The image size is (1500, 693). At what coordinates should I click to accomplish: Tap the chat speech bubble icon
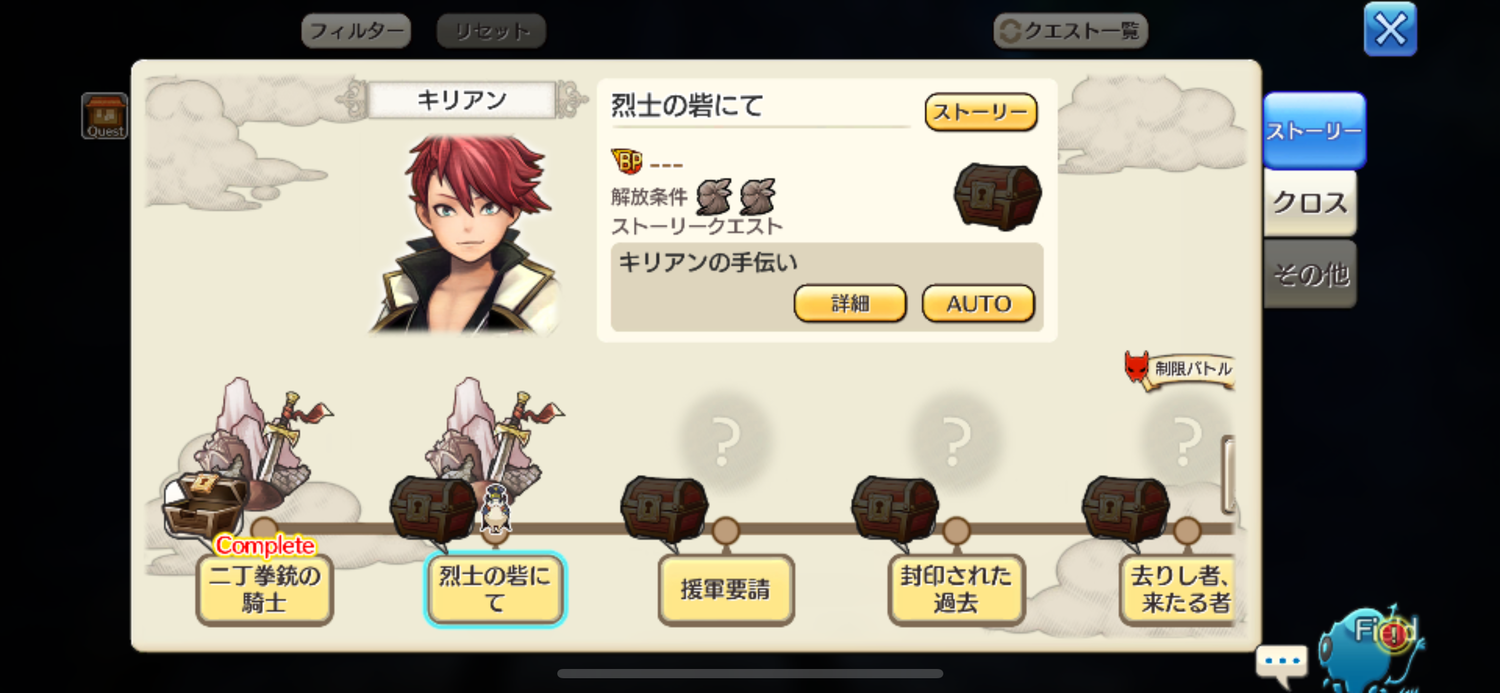(1281, 662)
